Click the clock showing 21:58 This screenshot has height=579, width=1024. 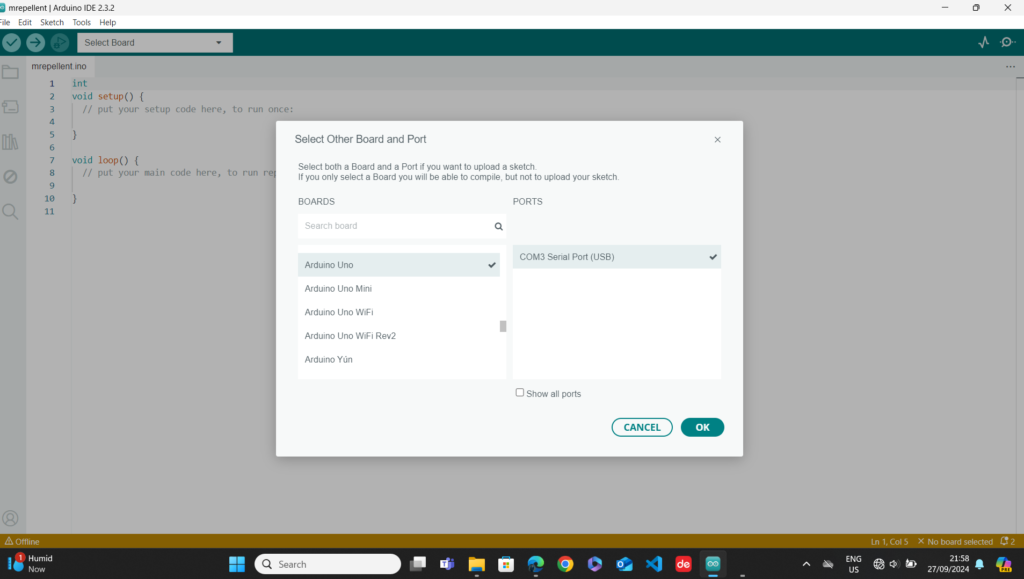948,564
